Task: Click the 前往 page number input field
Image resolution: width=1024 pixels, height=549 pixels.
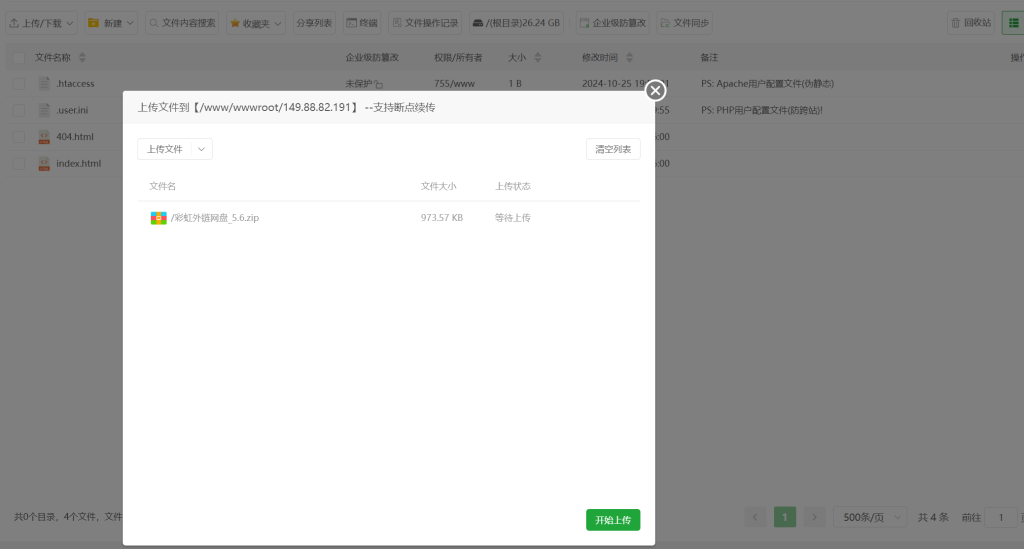Action: 1001,517
